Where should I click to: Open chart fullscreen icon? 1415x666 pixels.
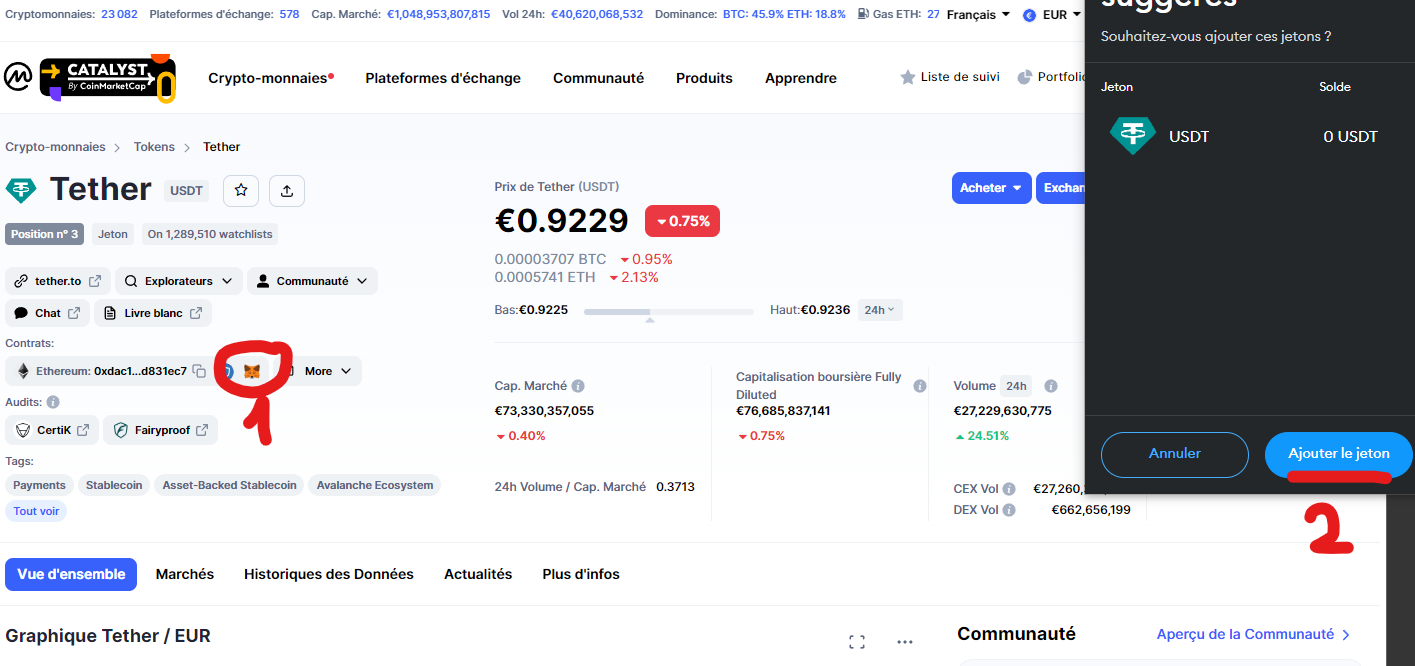tap(856, 642)
